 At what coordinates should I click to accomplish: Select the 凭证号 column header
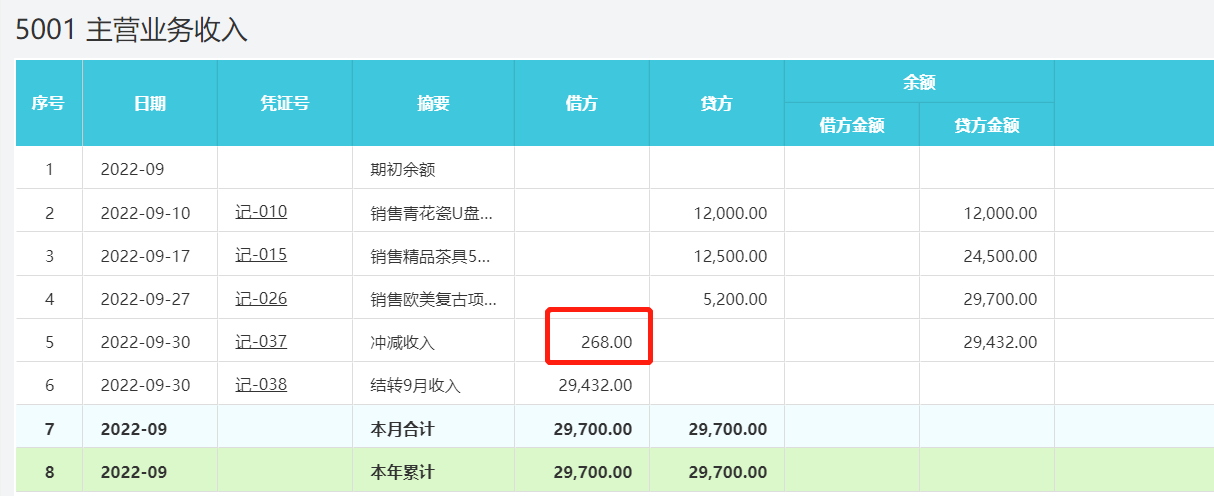click(284, 103)
